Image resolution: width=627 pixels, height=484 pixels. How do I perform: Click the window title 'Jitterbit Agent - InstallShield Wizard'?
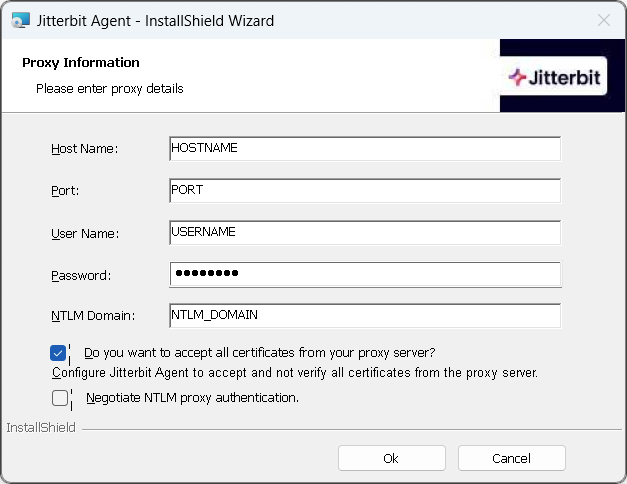point(155,21)
